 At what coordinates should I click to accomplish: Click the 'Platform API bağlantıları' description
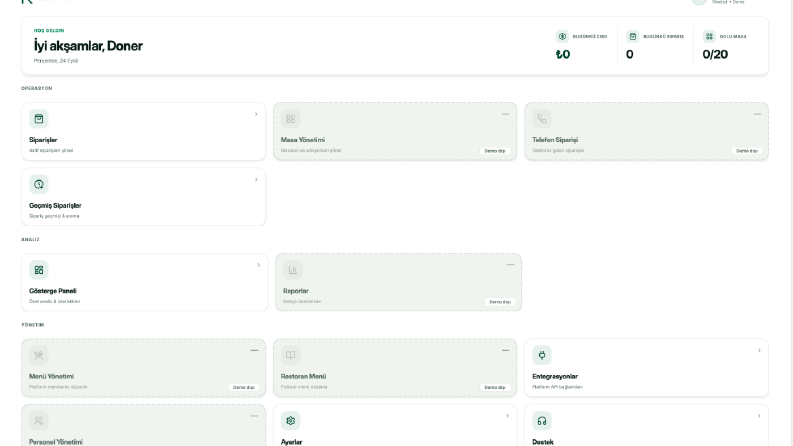coord(557,387)
